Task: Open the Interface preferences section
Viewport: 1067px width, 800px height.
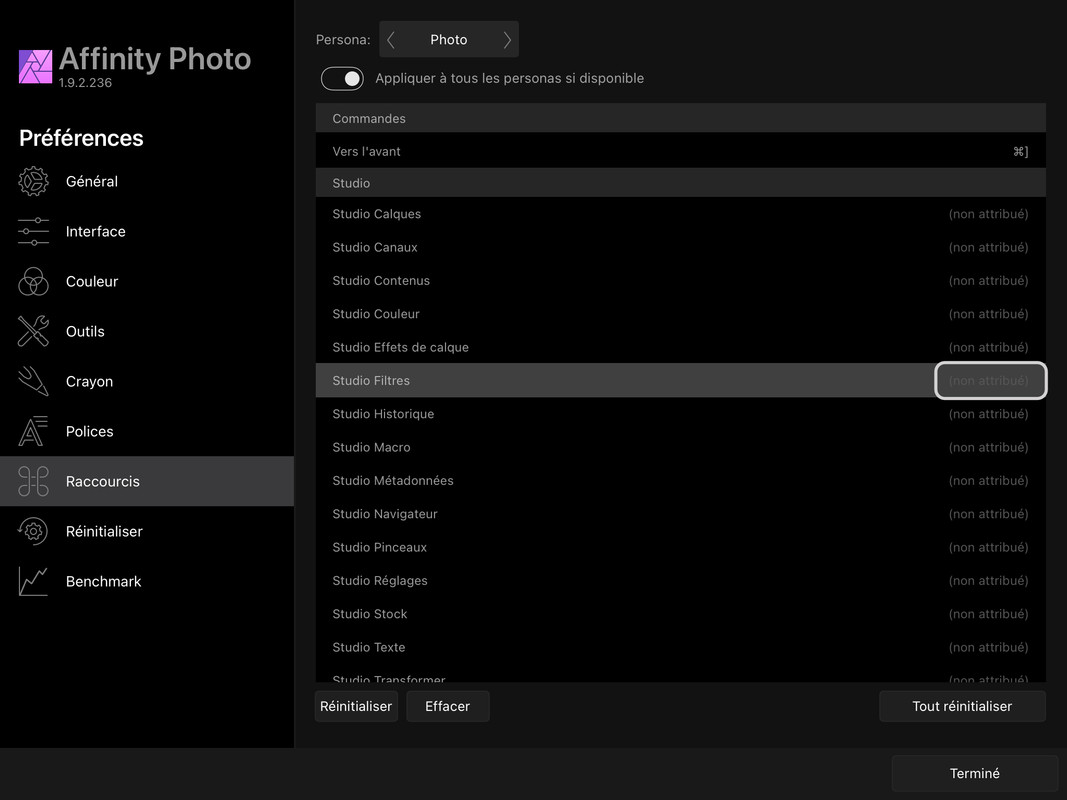Action: (x=147, y=231)
